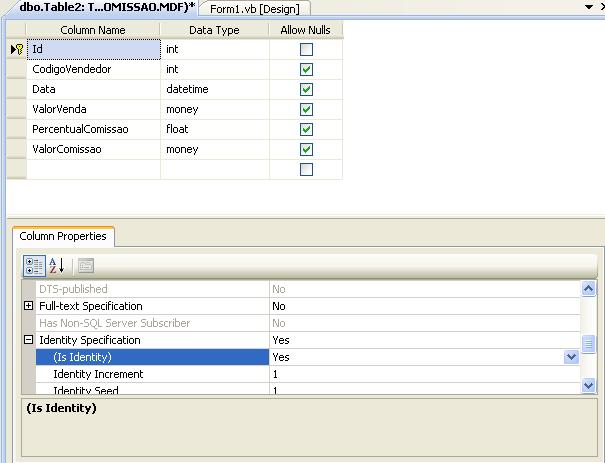Screen dimensions: 605x463
Task: Click the Column Name header
Action: (x=92, y=30)
